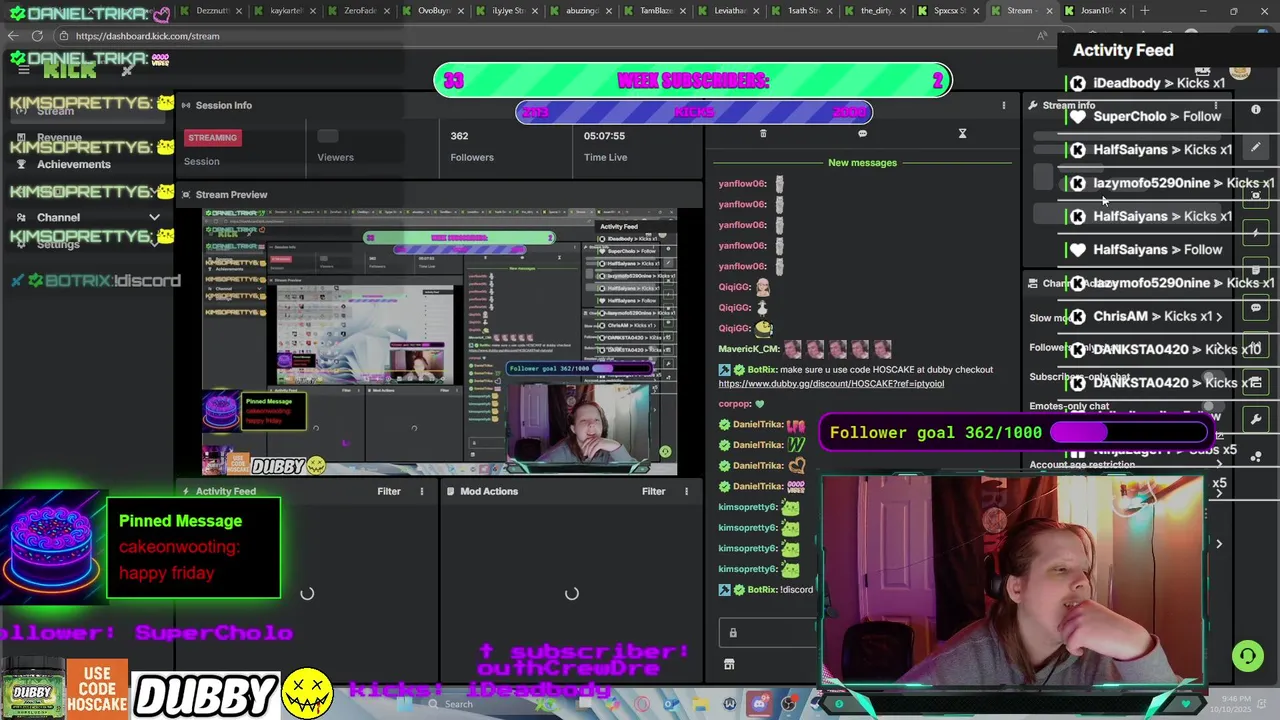Viewport: 1280px width, 720px height.
Task: Click the chat bubble icon in right toolbar
Action: pyautogui.click(x=1256, y=309)
